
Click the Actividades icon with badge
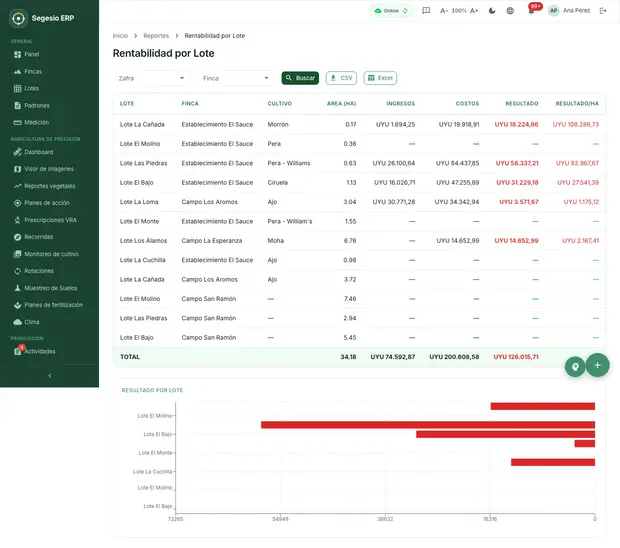click(x=19, y=350)
